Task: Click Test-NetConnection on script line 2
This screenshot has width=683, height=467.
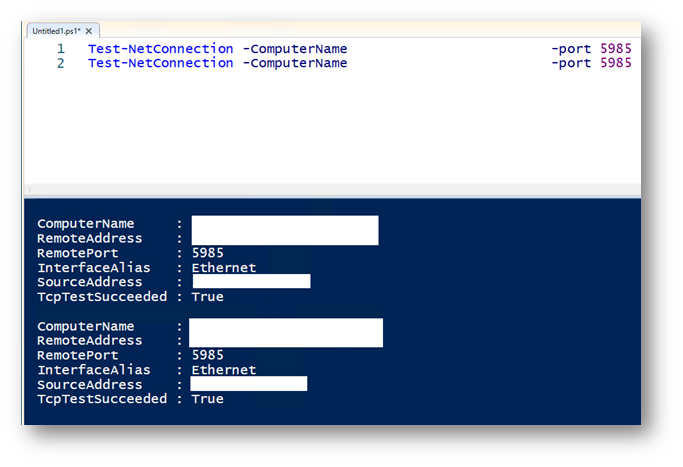Action: (x=160, y=63)
